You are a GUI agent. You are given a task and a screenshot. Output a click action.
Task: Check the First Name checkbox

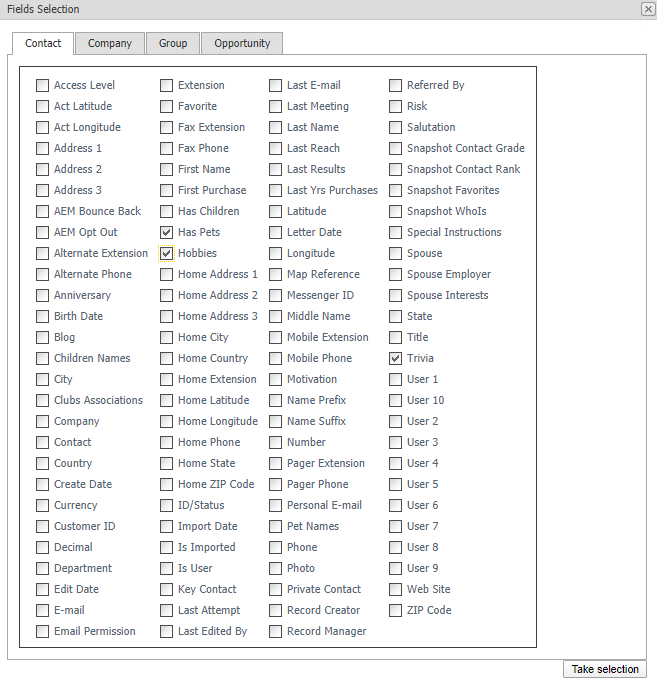coord(166,169)
